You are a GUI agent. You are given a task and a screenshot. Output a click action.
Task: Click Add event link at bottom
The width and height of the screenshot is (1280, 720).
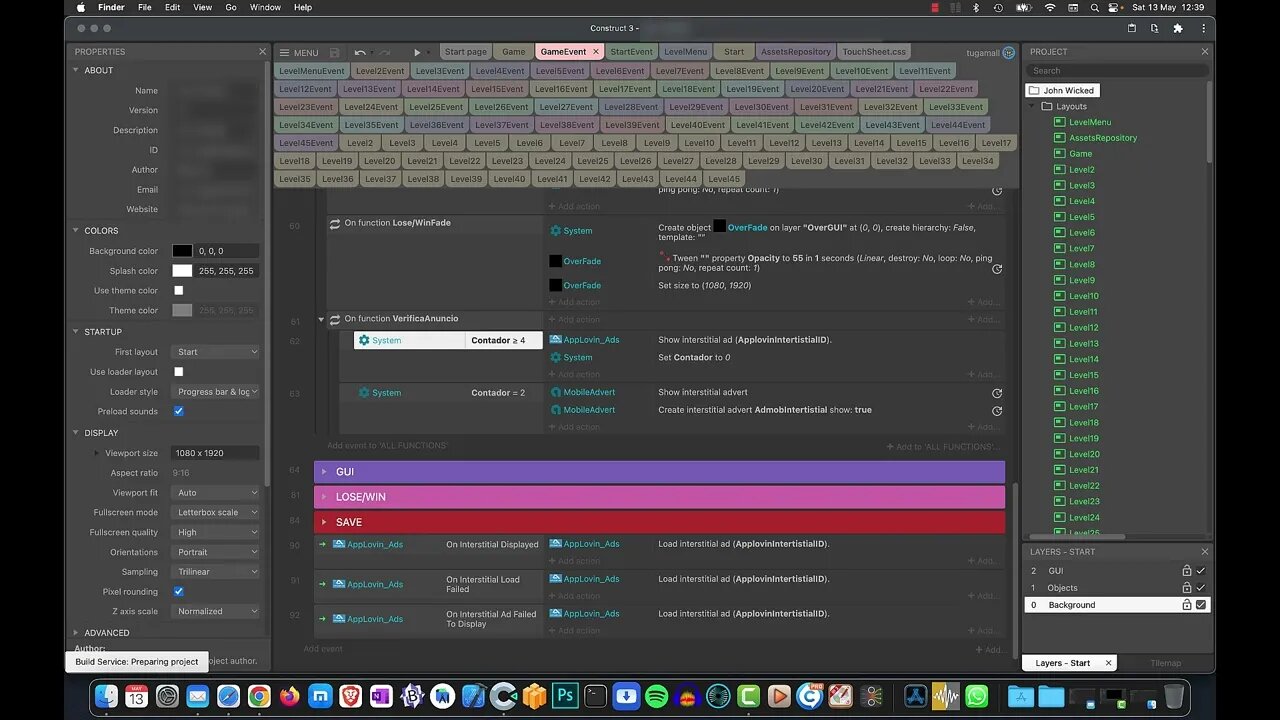[323, 649]
